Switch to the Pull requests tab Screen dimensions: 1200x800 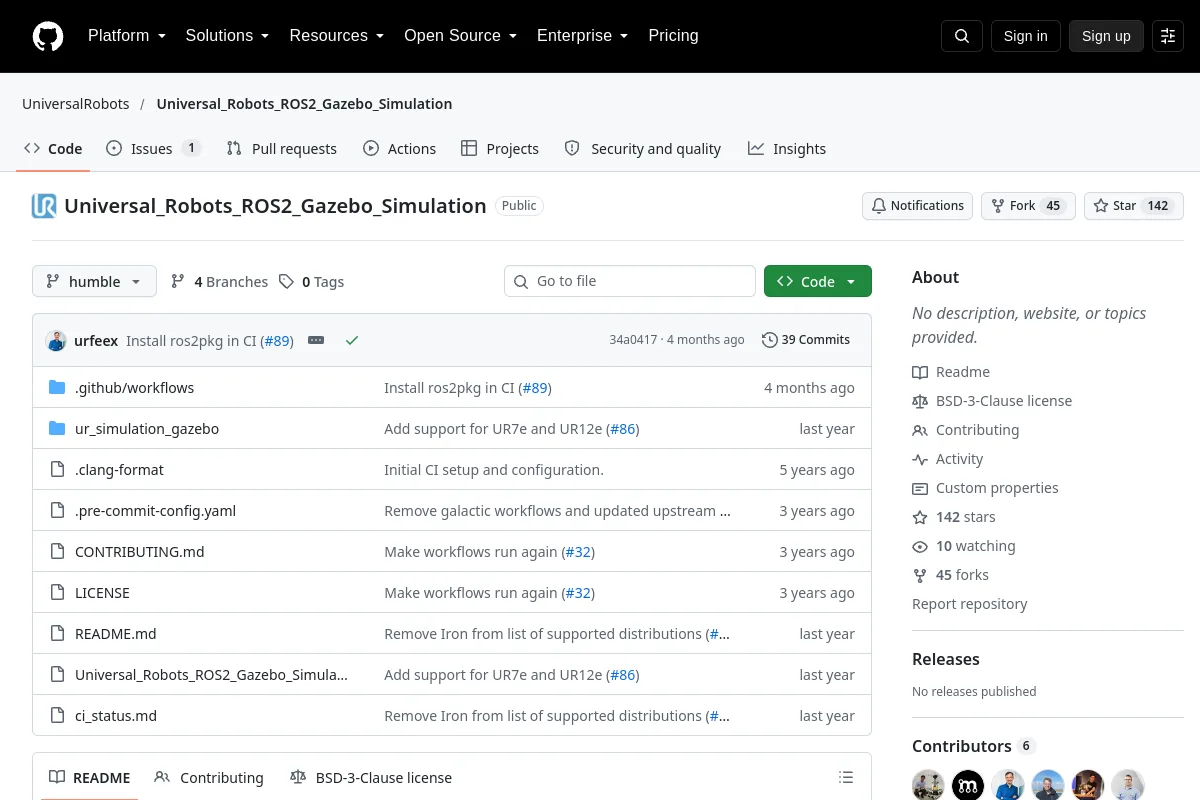[281, 148]
